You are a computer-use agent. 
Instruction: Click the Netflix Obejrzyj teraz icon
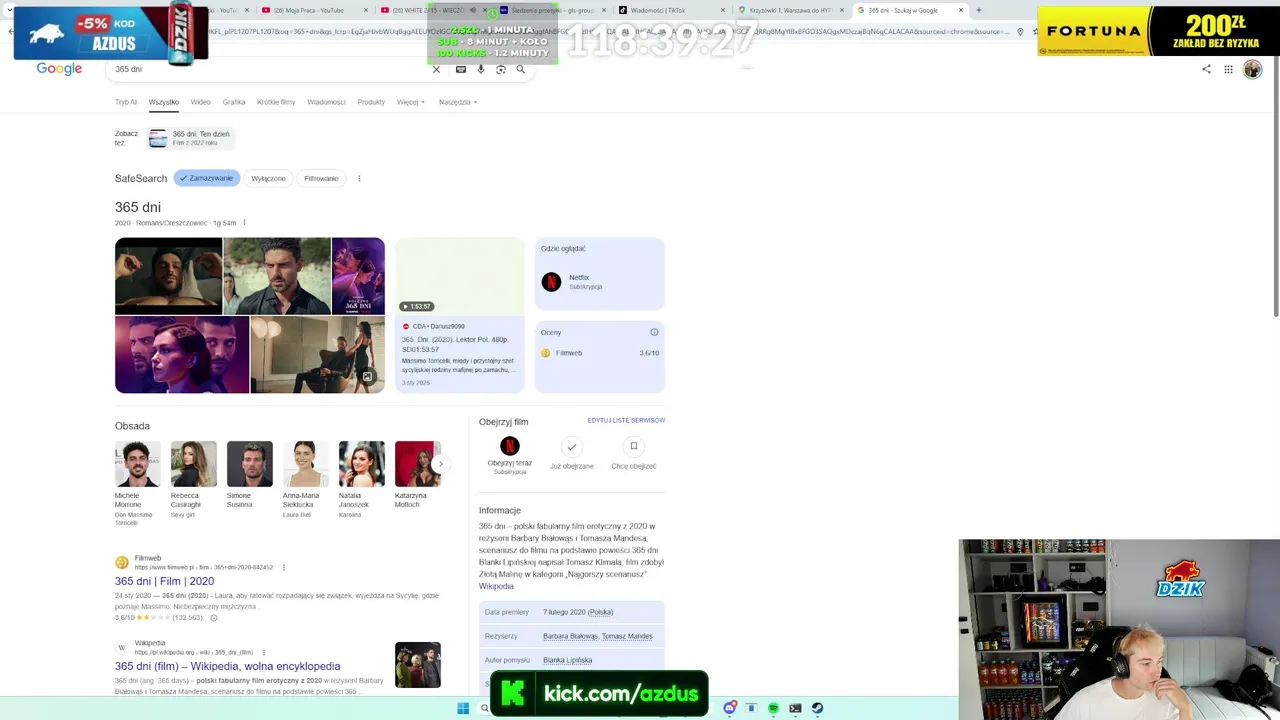click(510, 446)
